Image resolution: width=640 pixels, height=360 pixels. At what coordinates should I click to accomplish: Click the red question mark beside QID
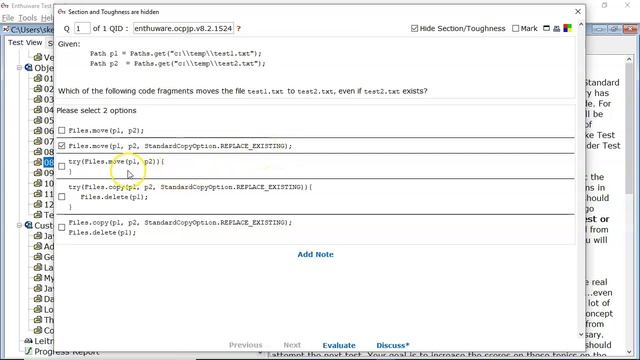click(239, 29)
